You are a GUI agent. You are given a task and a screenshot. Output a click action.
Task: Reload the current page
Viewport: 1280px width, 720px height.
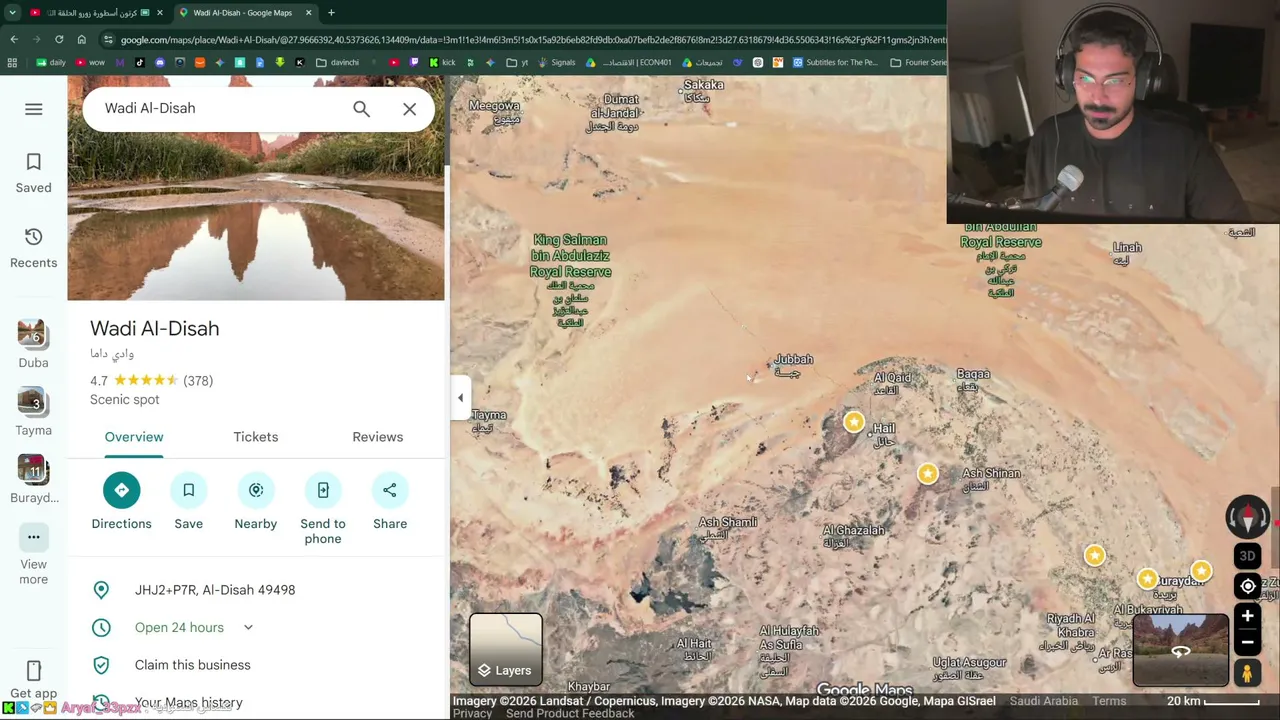tap(59, 39)
